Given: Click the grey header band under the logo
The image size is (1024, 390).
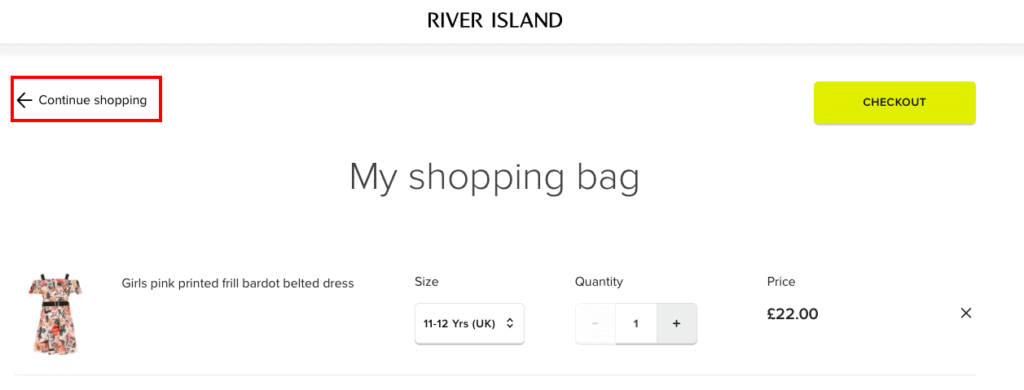Looking at the screenshot, I should pyautogui.click(x=512, y=49).
